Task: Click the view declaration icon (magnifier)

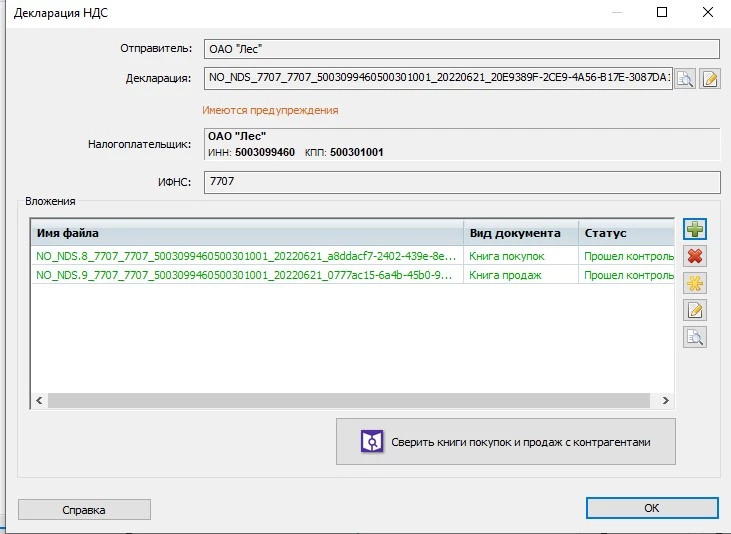Action: 685,80
